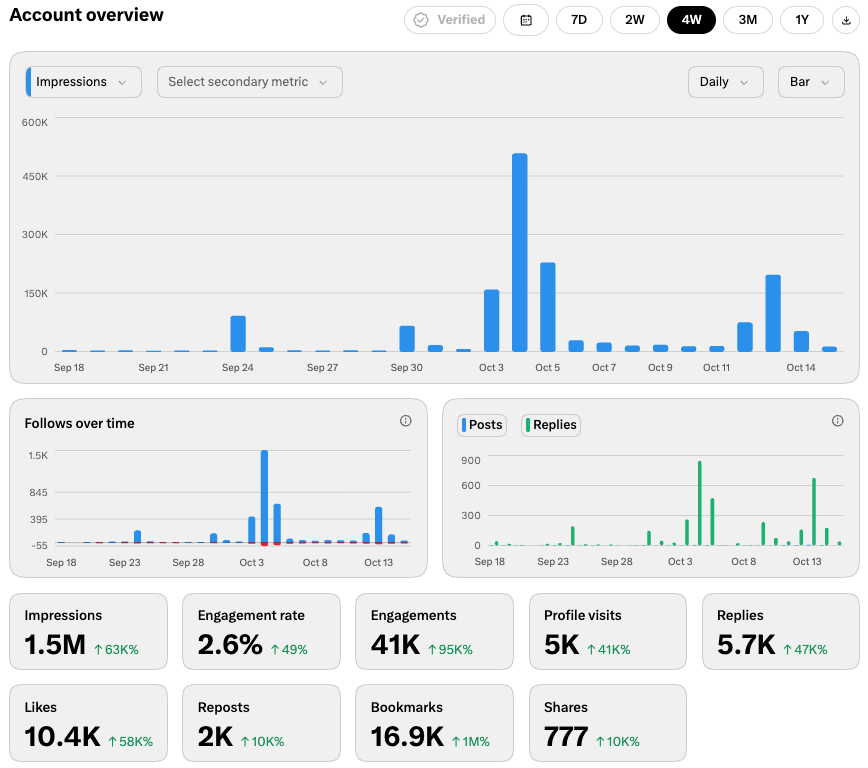Viewport: 868px width, 768px height.
Task: Click the Sep 30 axis label
Action: [406, 368]
